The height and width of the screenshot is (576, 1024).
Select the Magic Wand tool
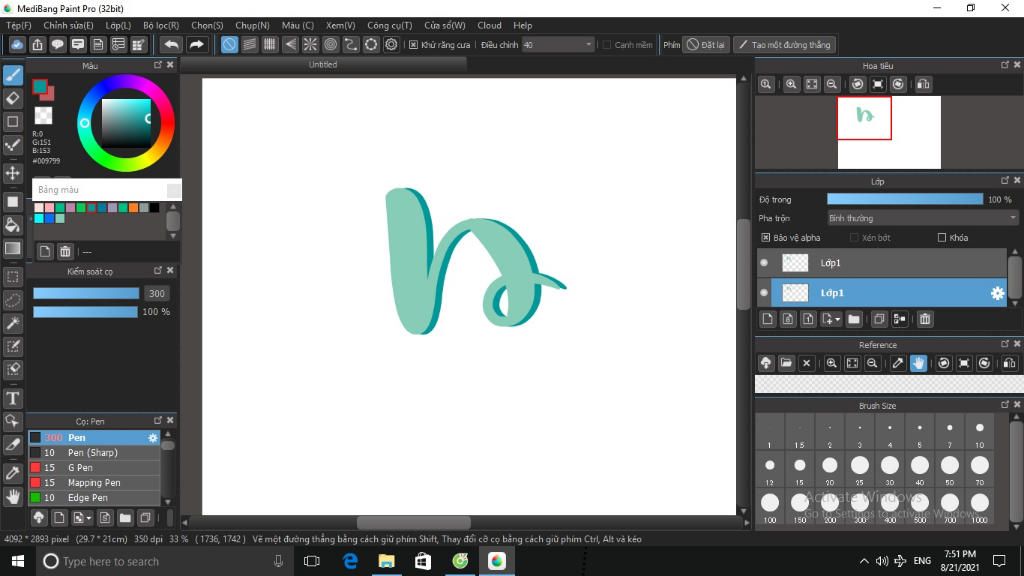(12, 323)
